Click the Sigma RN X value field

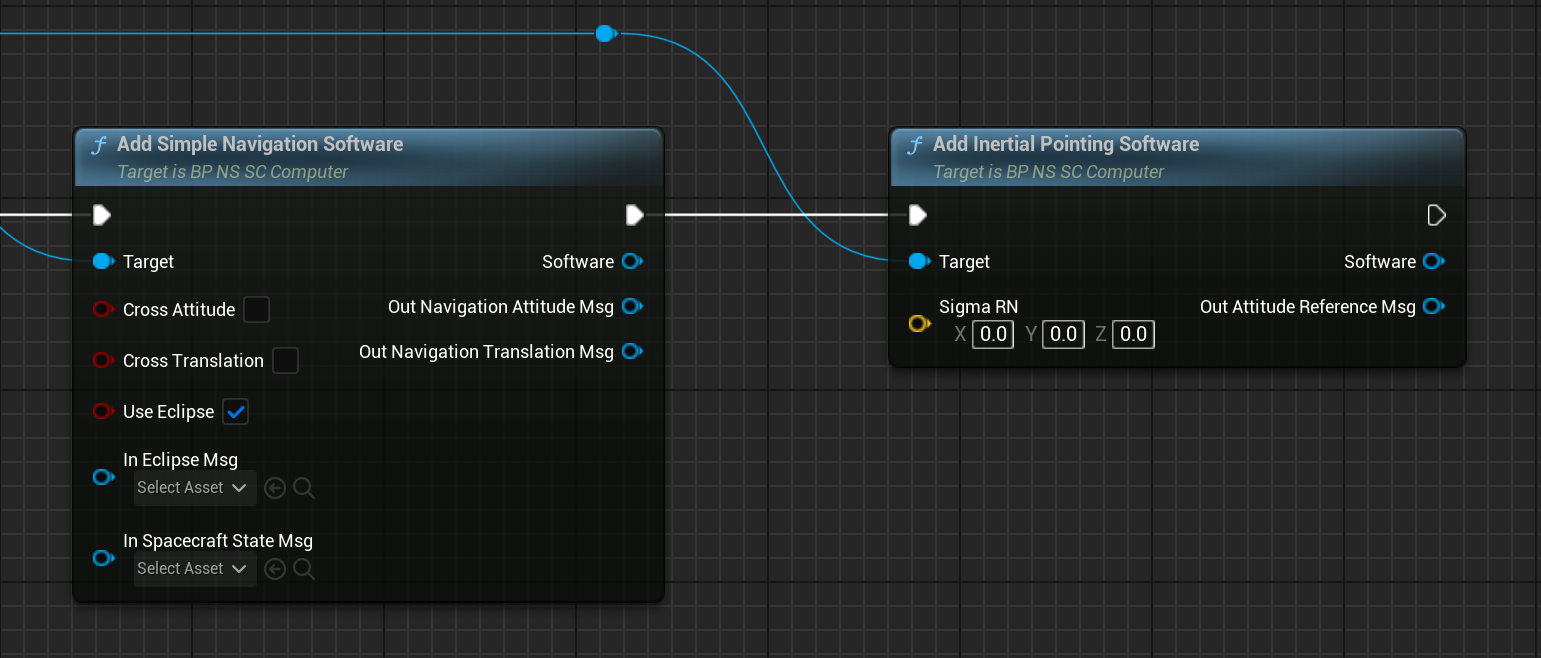click(993, 334)
